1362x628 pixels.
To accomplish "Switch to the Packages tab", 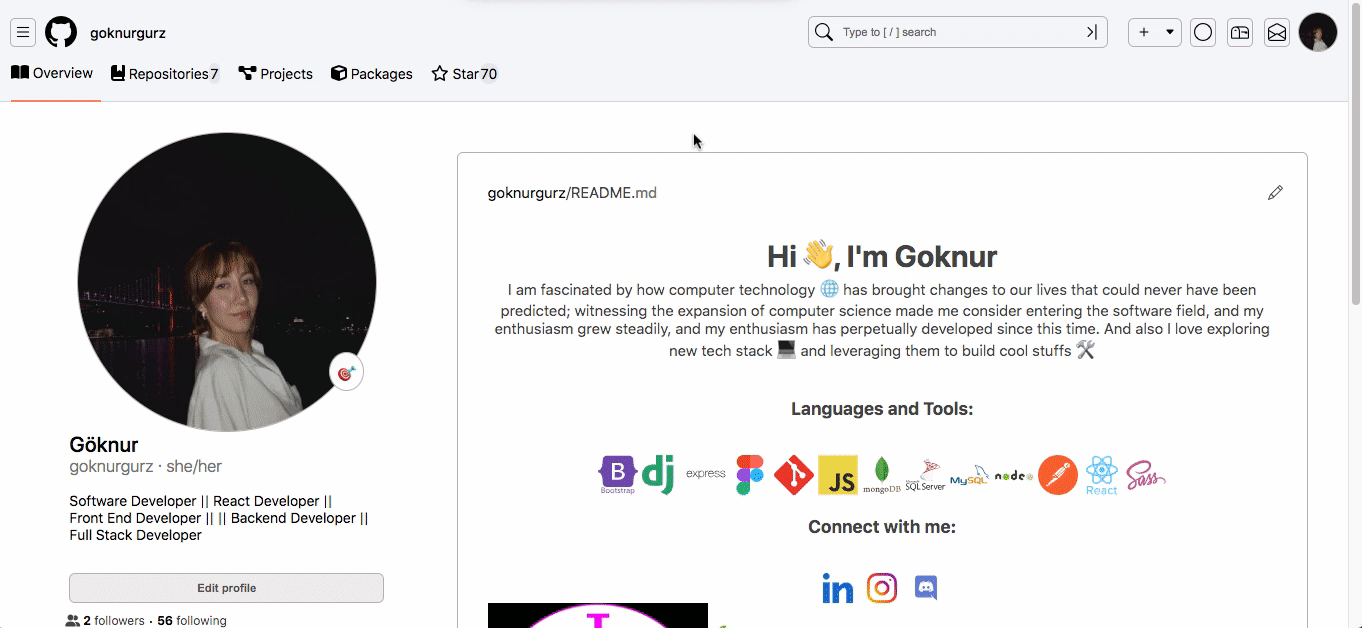I will pyautogui.click(x=372, y=74).
